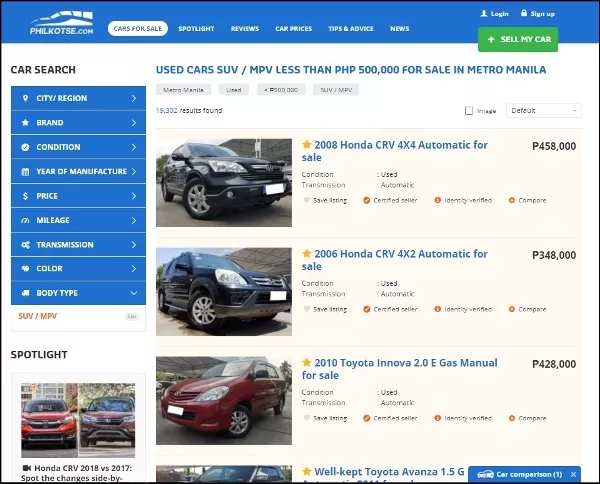Click the Condition checkmark icon
Screen dimensions: 600x484
pyautogui.click(x=25, y=147)
